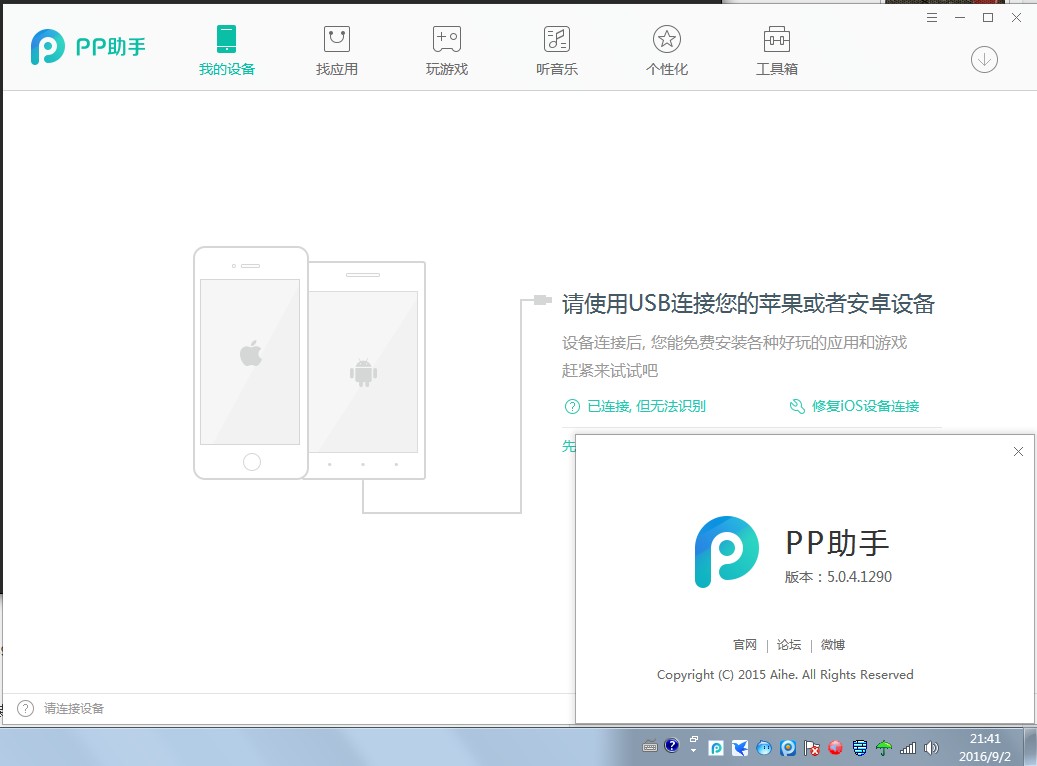Screen dimensions: 1037x766
Task: Click the help icon in the status bar
Action: [x=25, y=708]
